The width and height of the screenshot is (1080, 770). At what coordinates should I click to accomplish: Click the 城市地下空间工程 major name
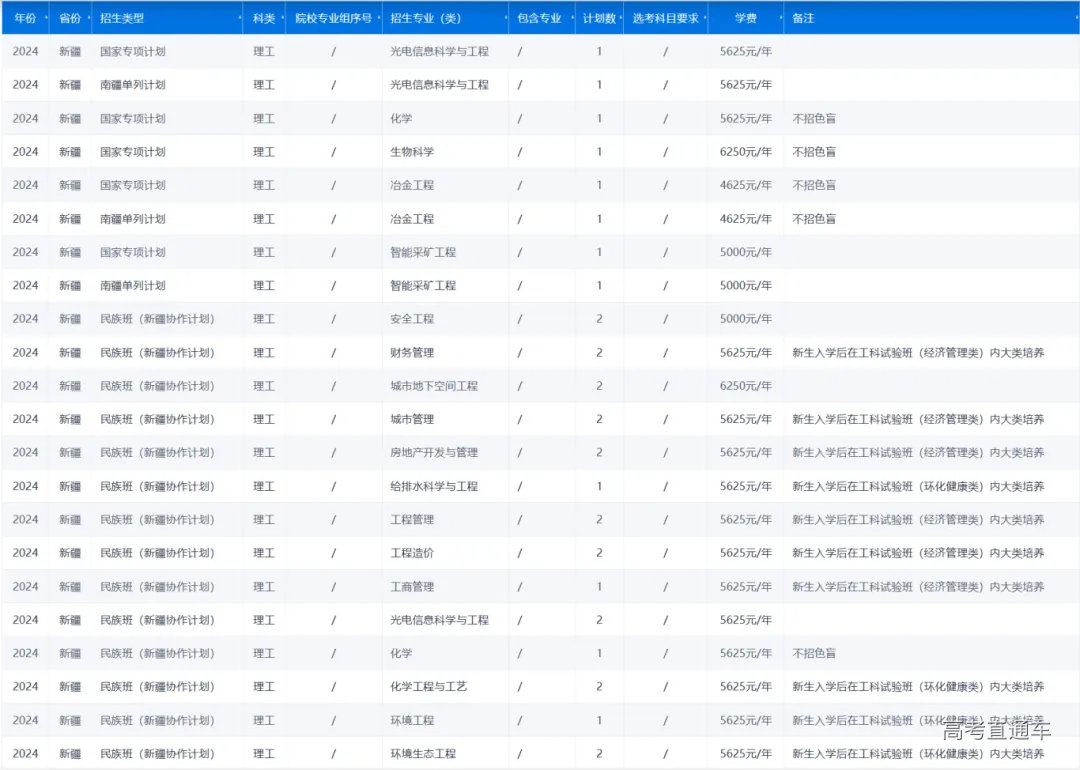click(434, 386)
